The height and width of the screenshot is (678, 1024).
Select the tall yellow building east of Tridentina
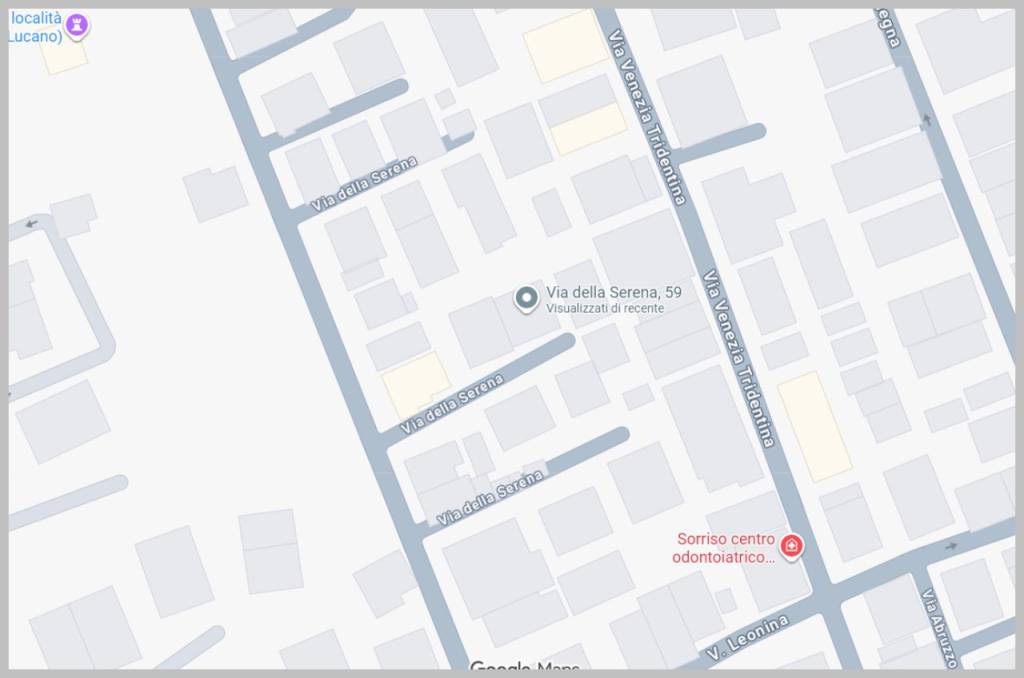coord(814,427)
